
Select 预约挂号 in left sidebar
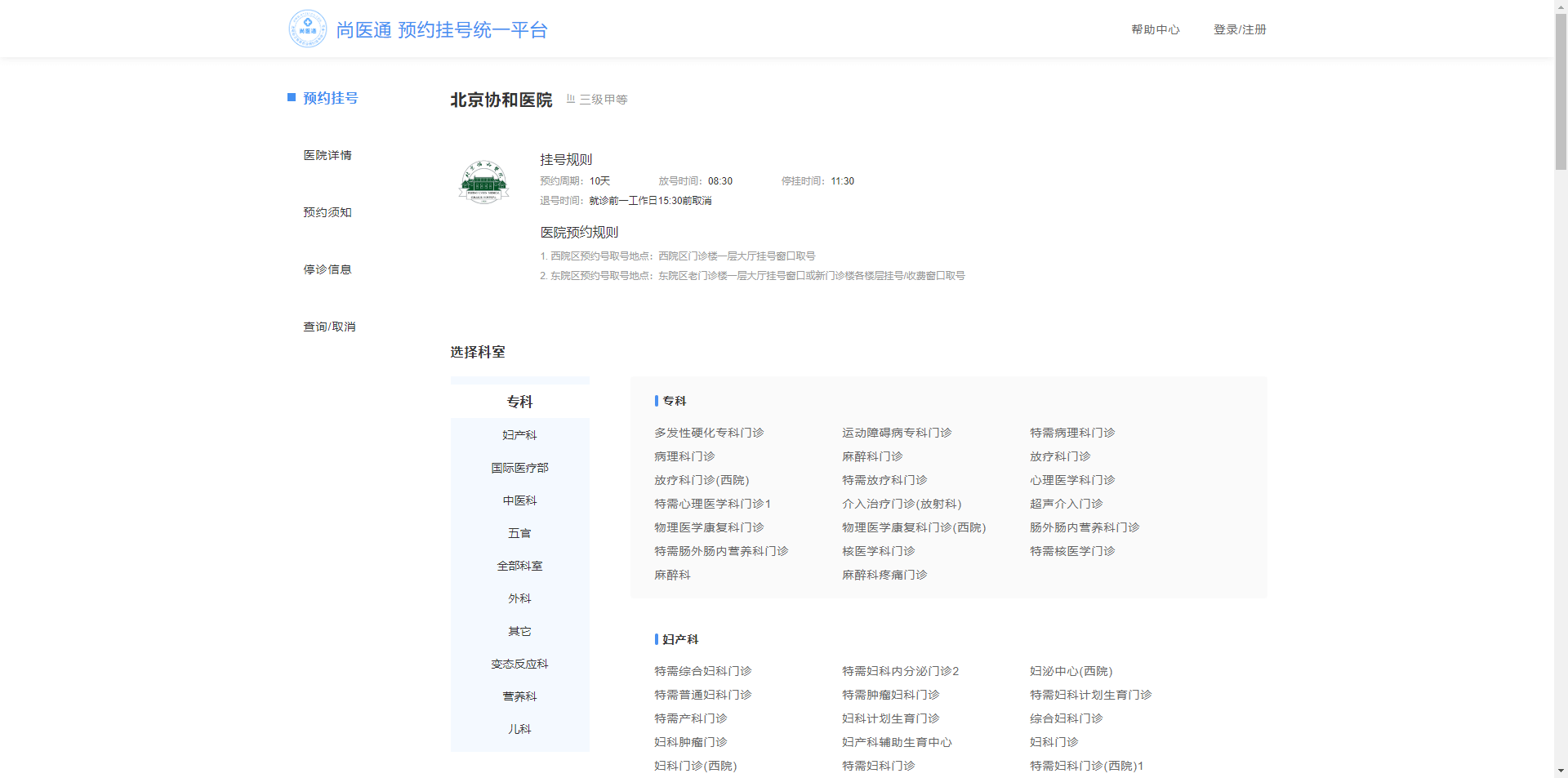point(331,98)
